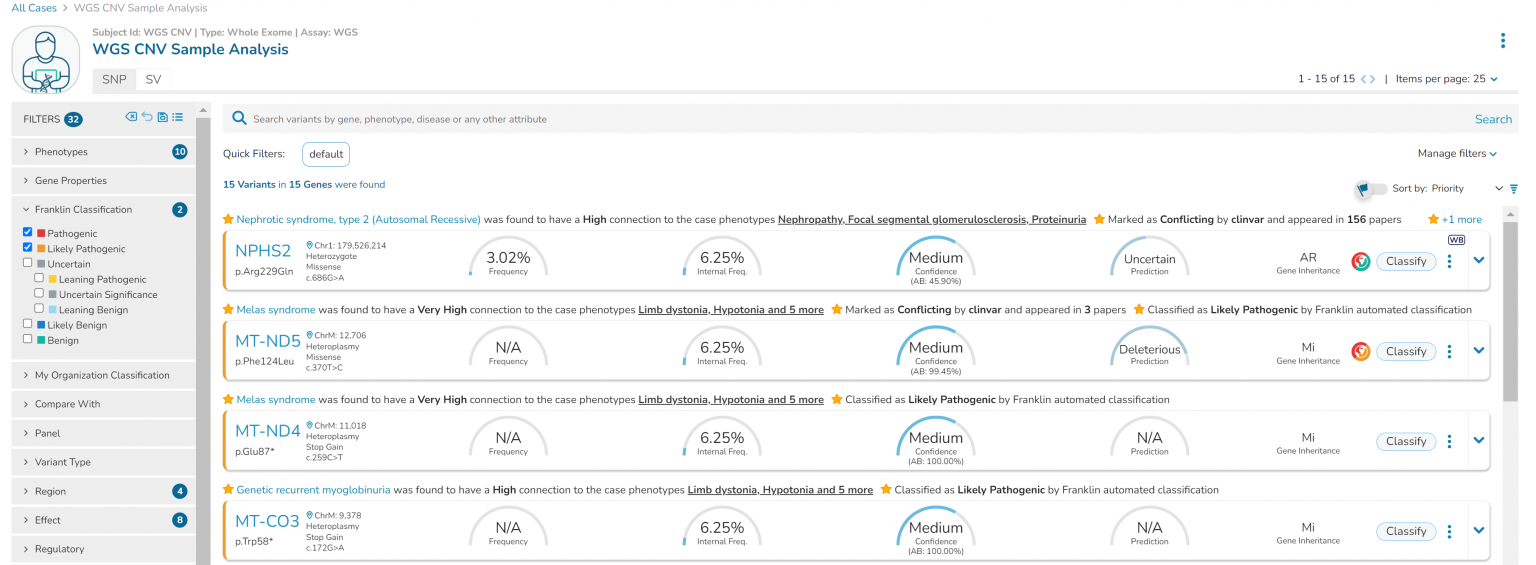Save the current filter set via disk icon
This screenshot has height=565, width=1536.
point(162,117)
